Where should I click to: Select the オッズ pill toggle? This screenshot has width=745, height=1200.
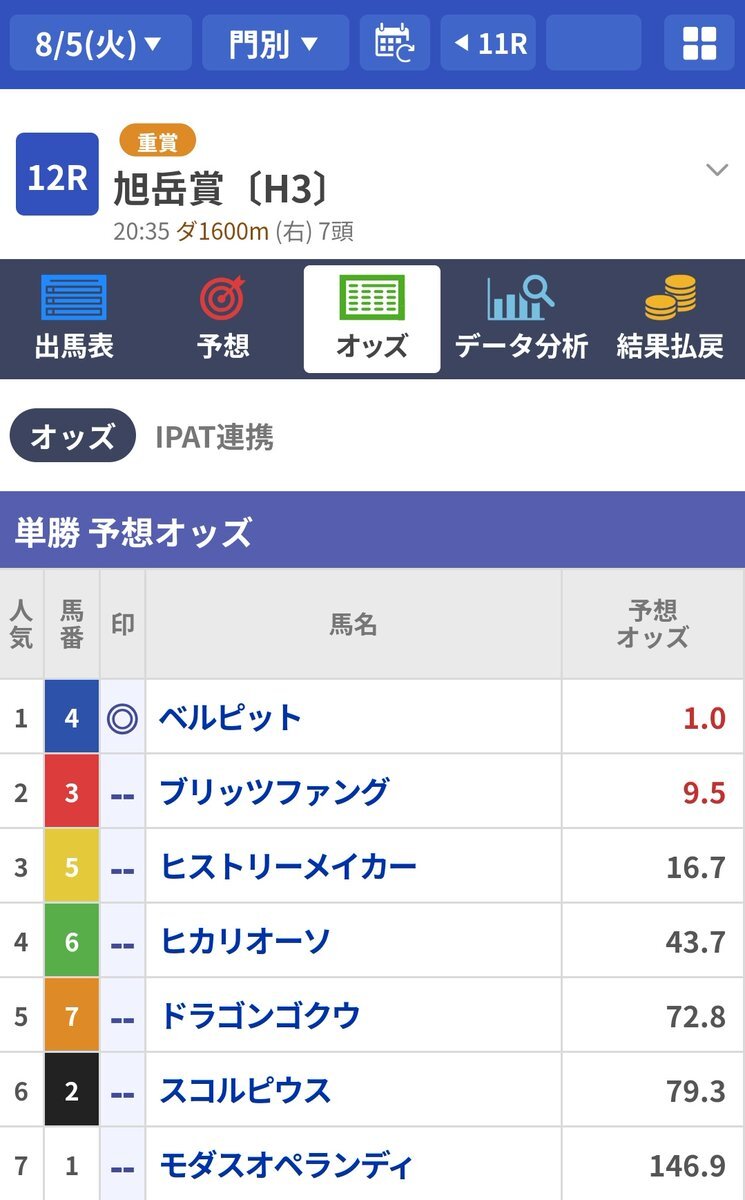[x=72, y=436]
